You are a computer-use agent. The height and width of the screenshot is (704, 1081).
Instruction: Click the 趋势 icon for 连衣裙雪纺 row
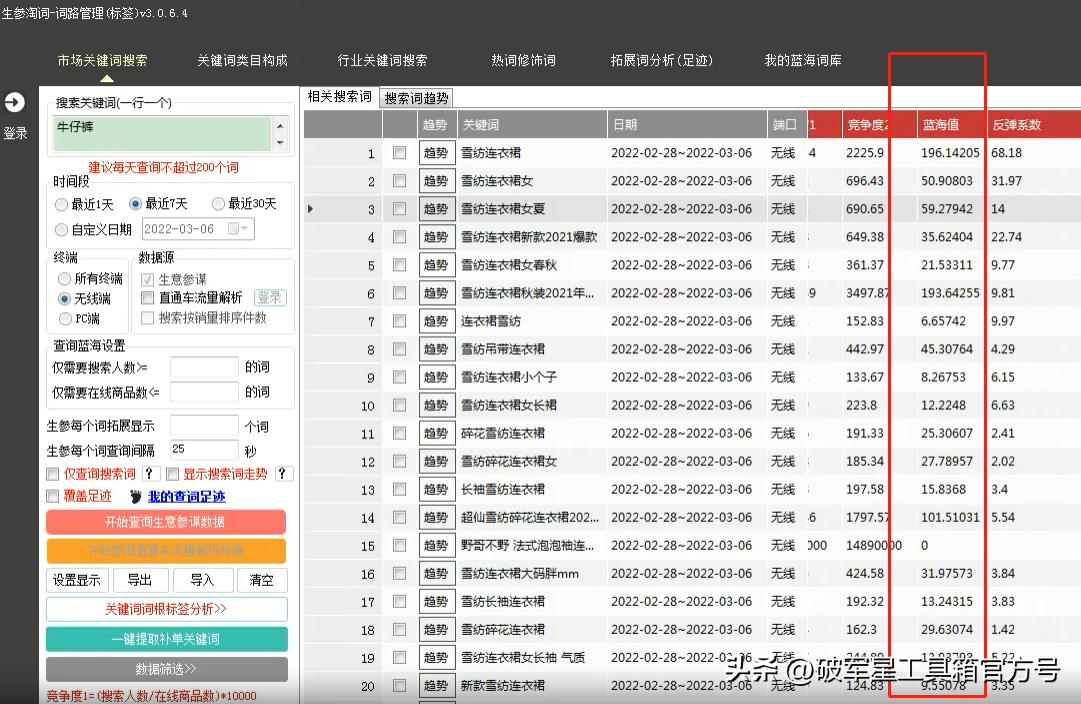(x=436, y=321)
